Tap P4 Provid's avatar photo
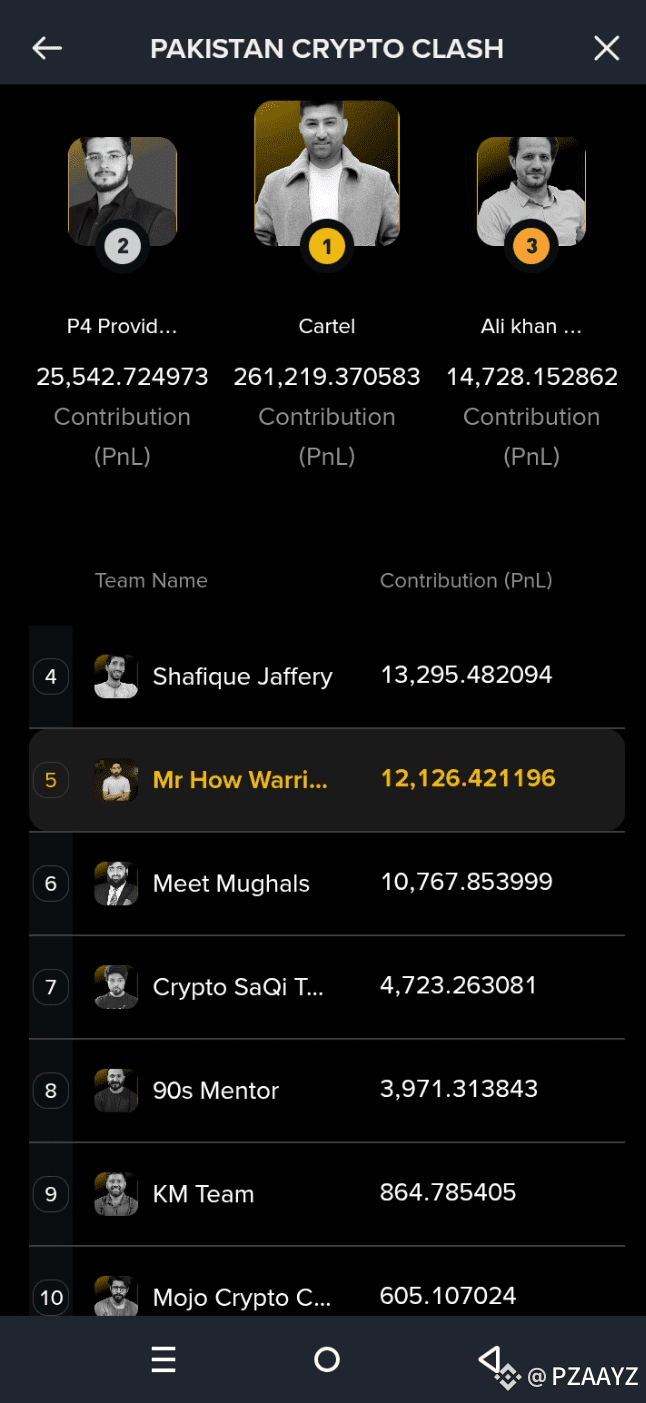Image resolution: width=646 pixels, height=1403 pixels. (x=122, y=192)
